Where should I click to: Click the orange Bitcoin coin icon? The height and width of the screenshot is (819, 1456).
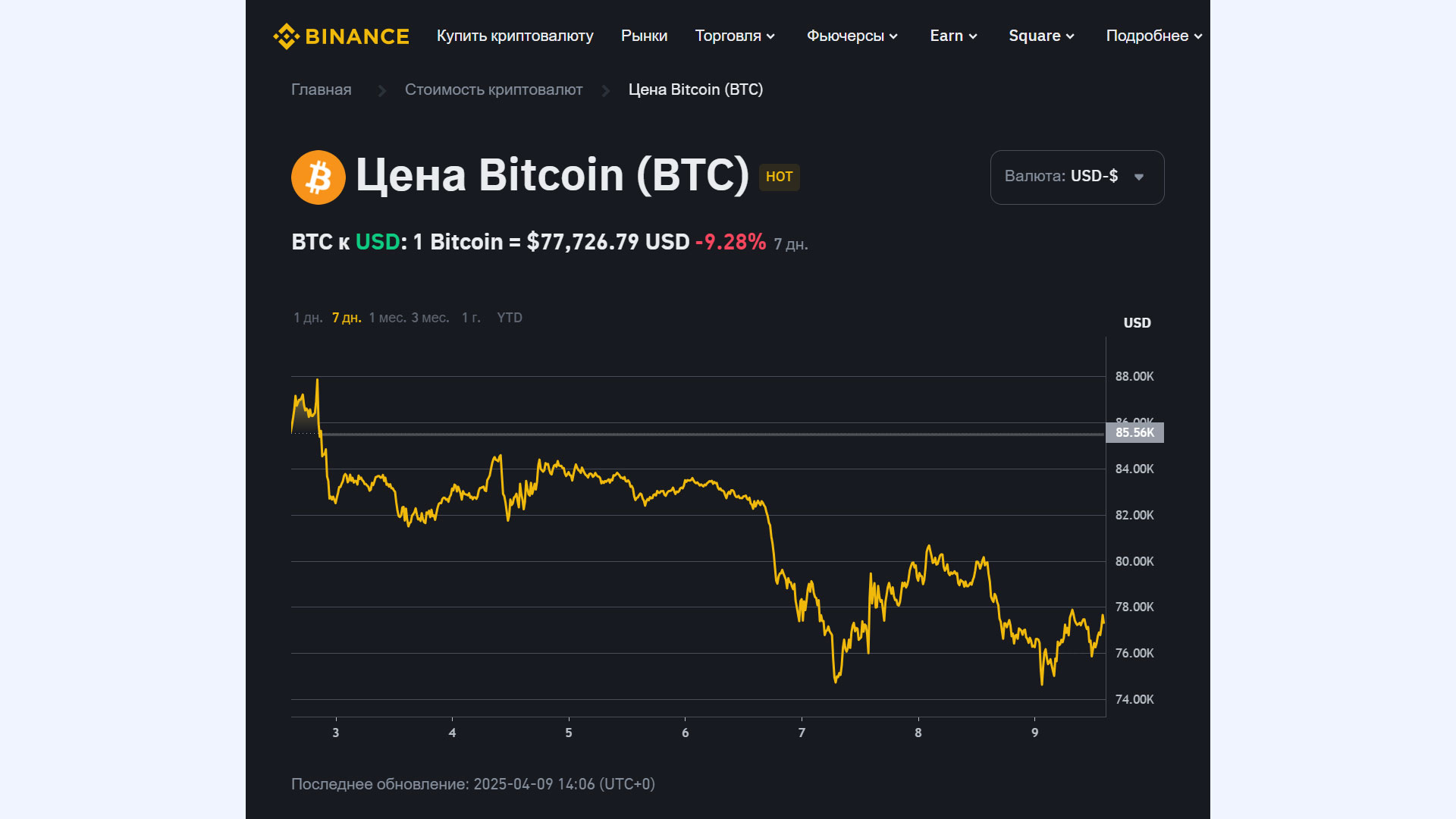pos(318,177)
